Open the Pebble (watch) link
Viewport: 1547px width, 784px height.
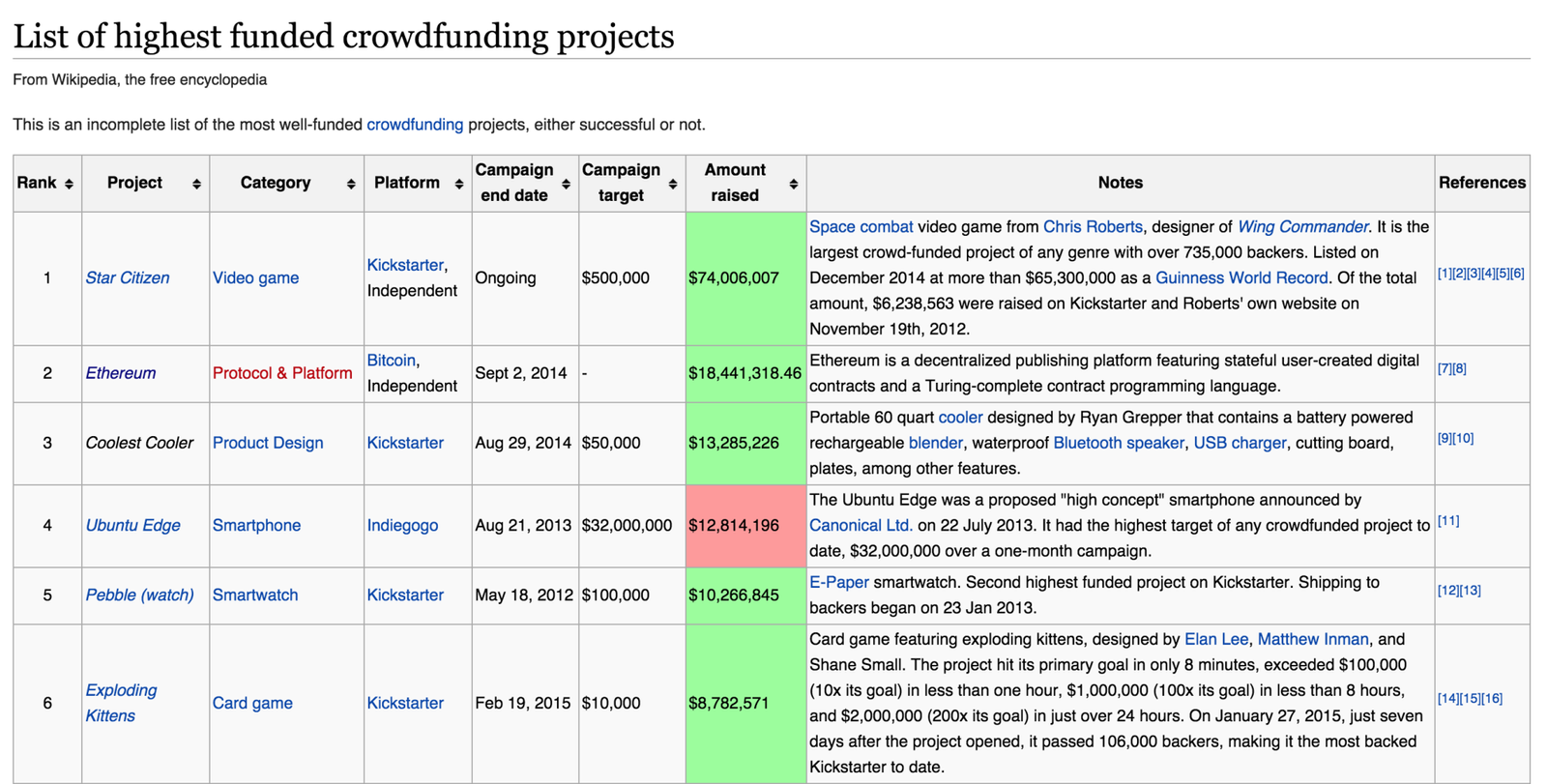(140, 595)
